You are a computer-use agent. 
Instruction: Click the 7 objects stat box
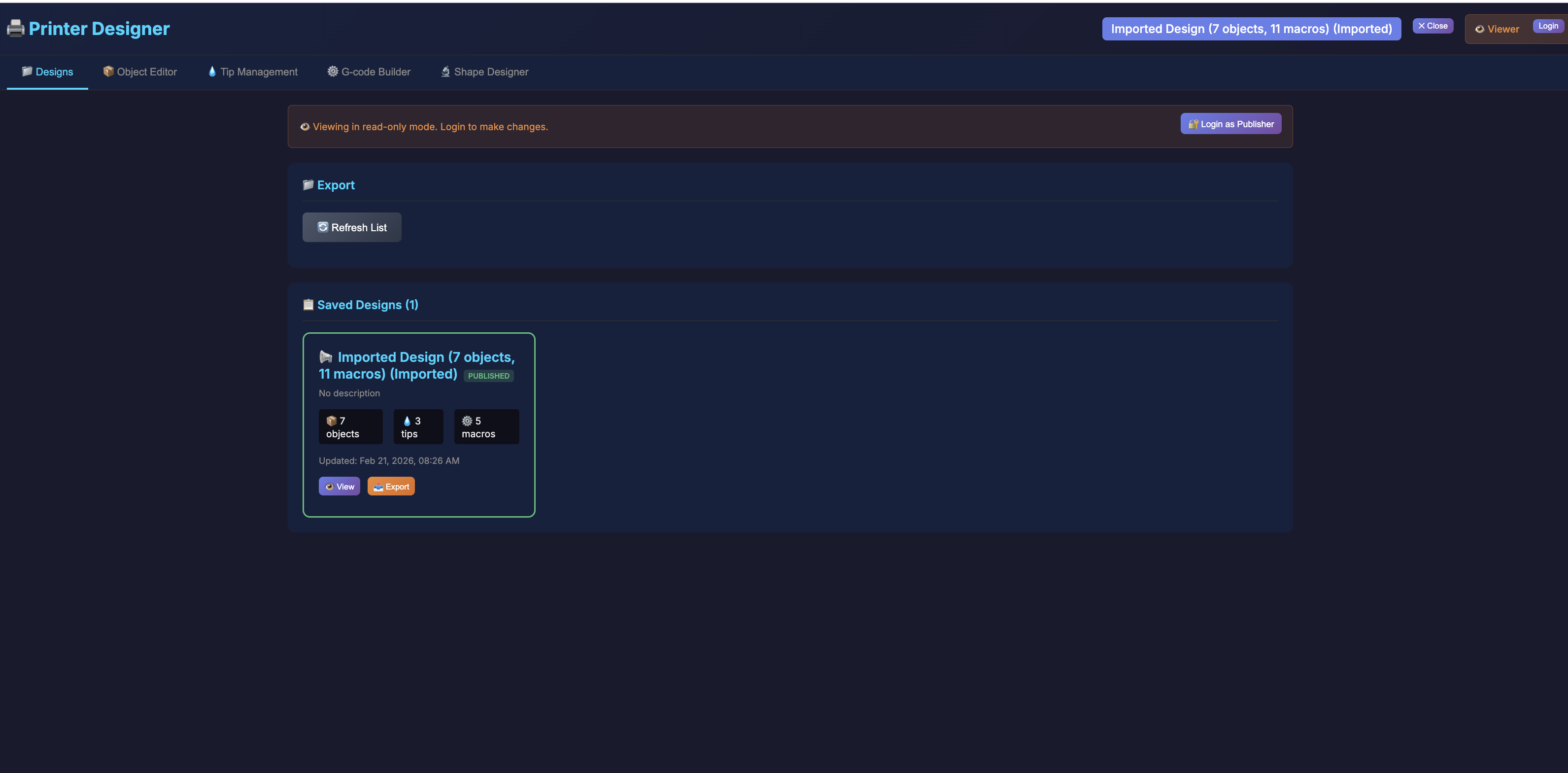point(351,426)
